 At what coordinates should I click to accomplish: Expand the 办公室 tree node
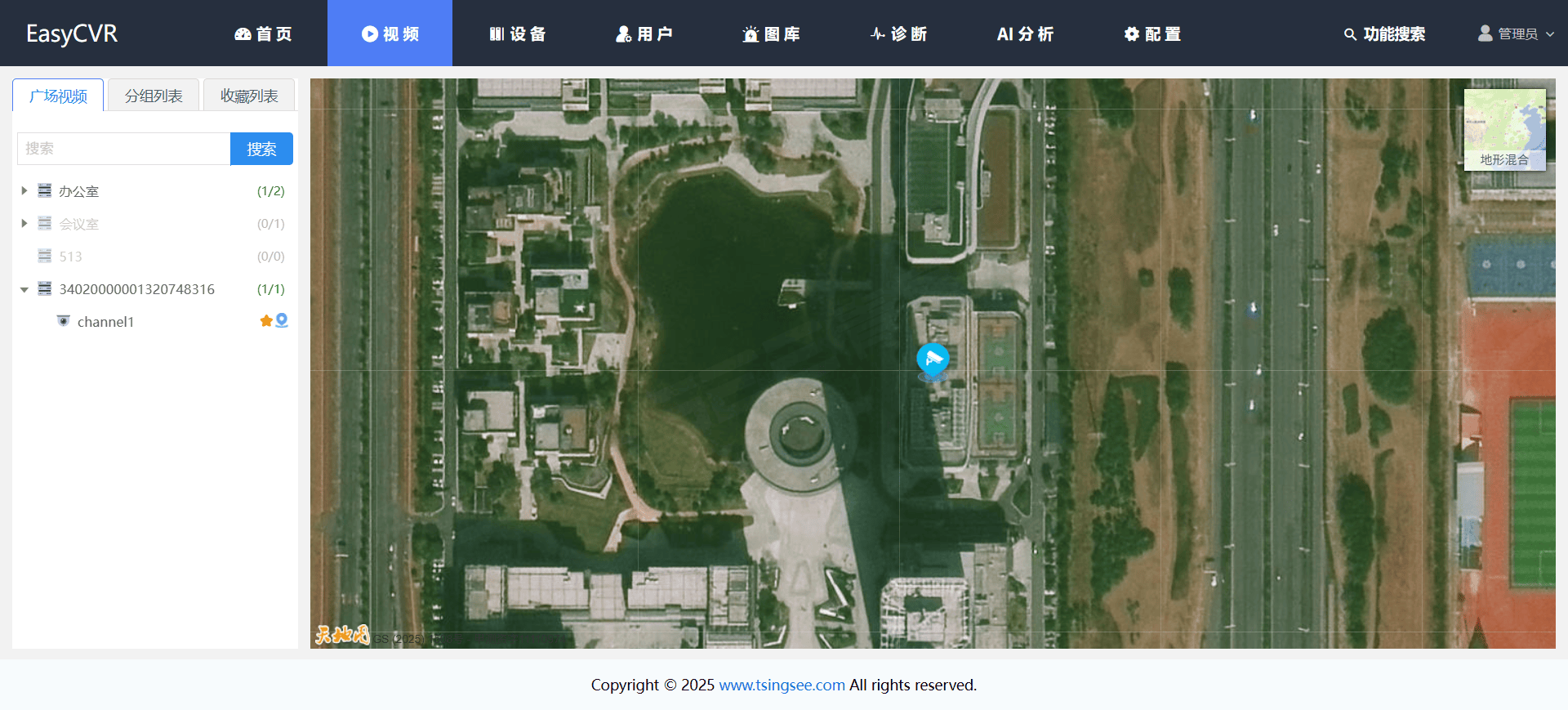[x=24, y=190]
